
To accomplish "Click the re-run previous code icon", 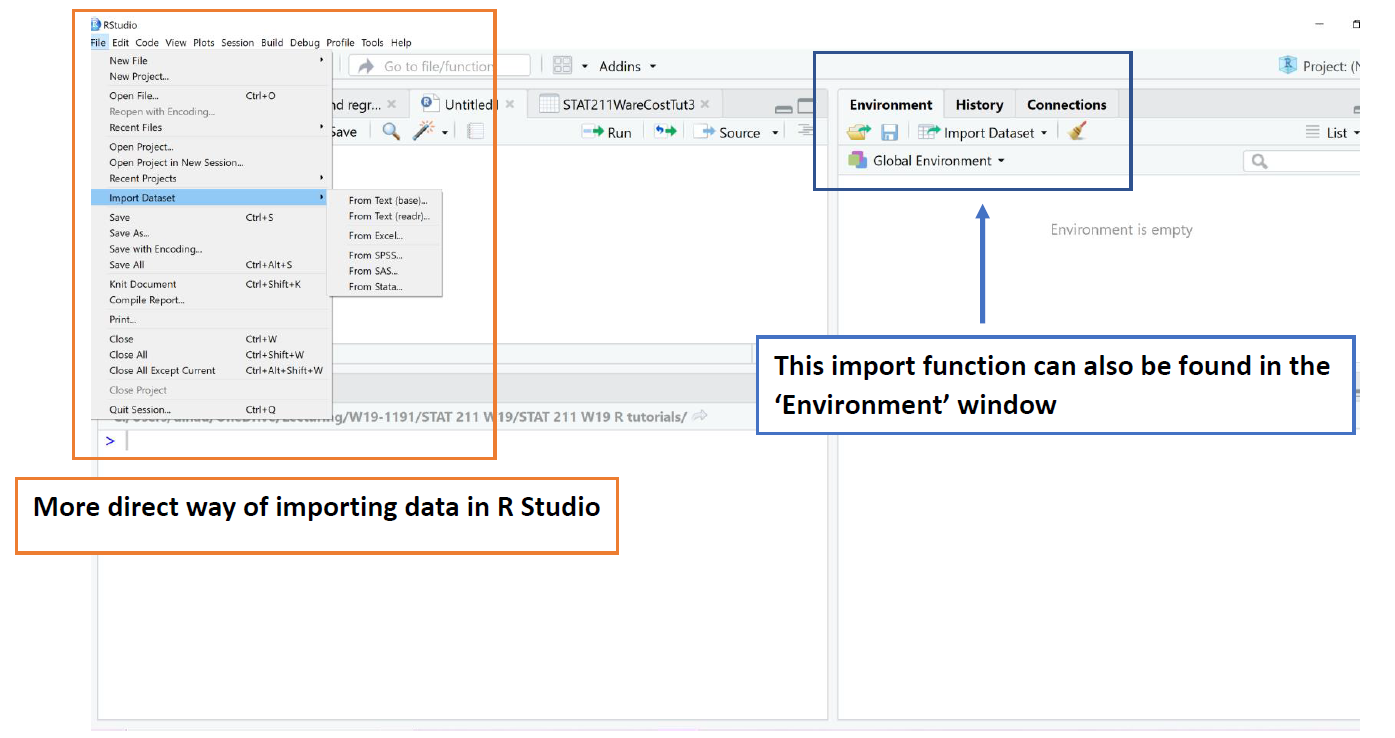I will coord(665,131).
